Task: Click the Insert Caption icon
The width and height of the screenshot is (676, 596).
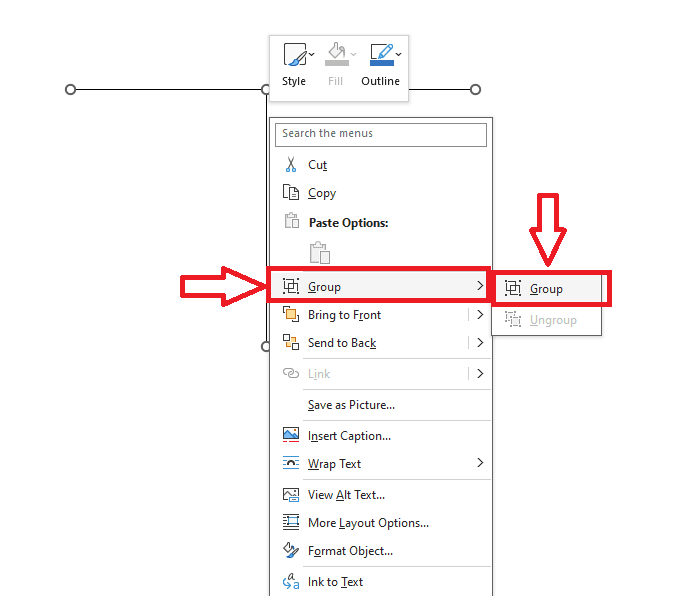Action: 291,435
